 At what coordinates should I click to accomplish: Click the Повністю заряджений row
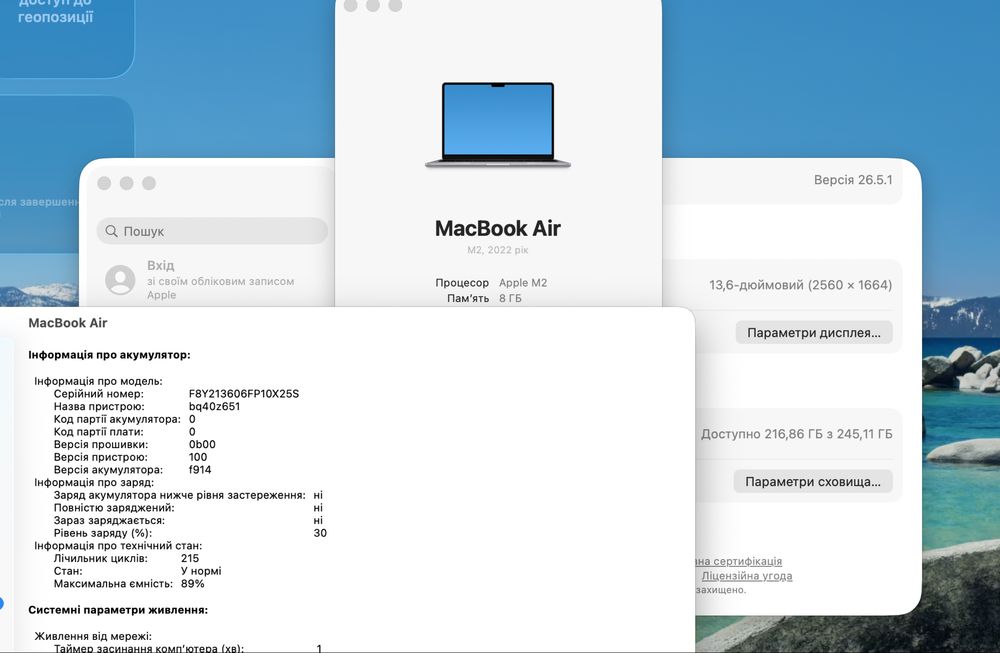188,508
